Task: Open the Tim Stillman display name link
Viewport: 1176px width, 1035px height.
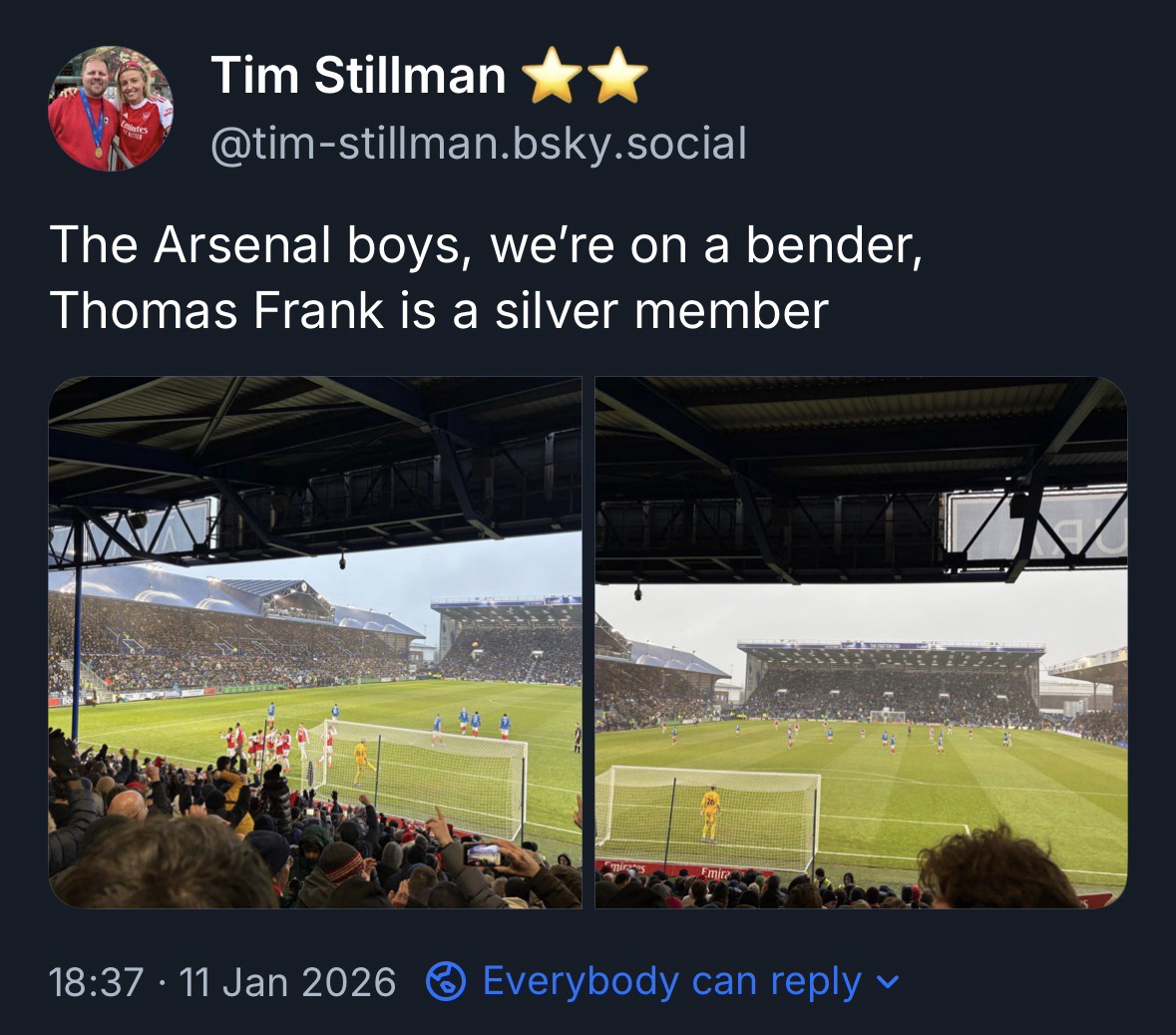Action: 359,76
